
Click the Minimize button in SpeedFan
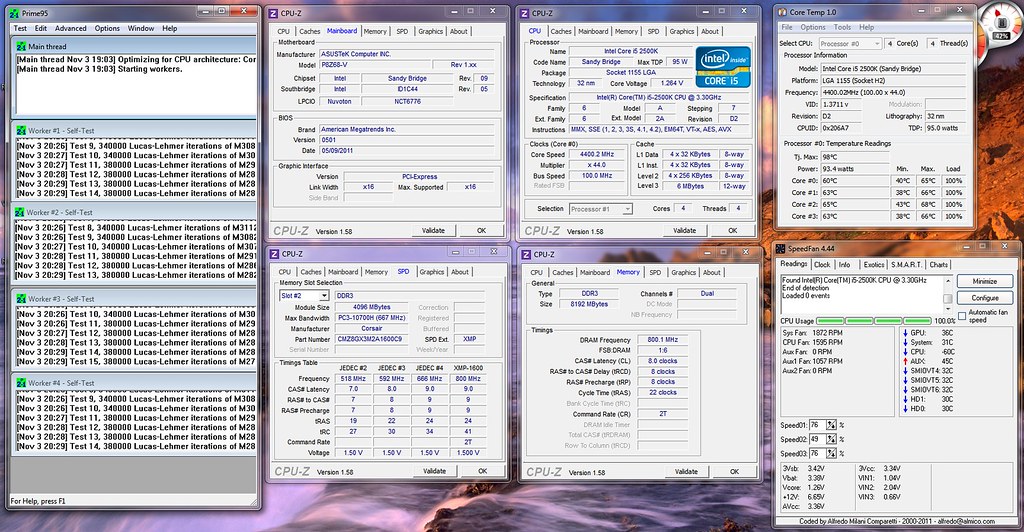point(985,281)
